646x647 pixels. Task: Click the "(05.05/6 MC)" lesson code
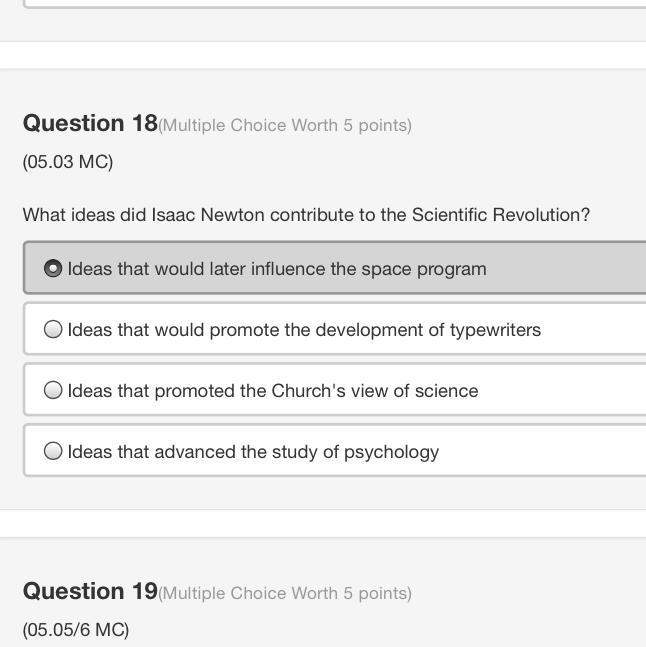coord(76,630)
